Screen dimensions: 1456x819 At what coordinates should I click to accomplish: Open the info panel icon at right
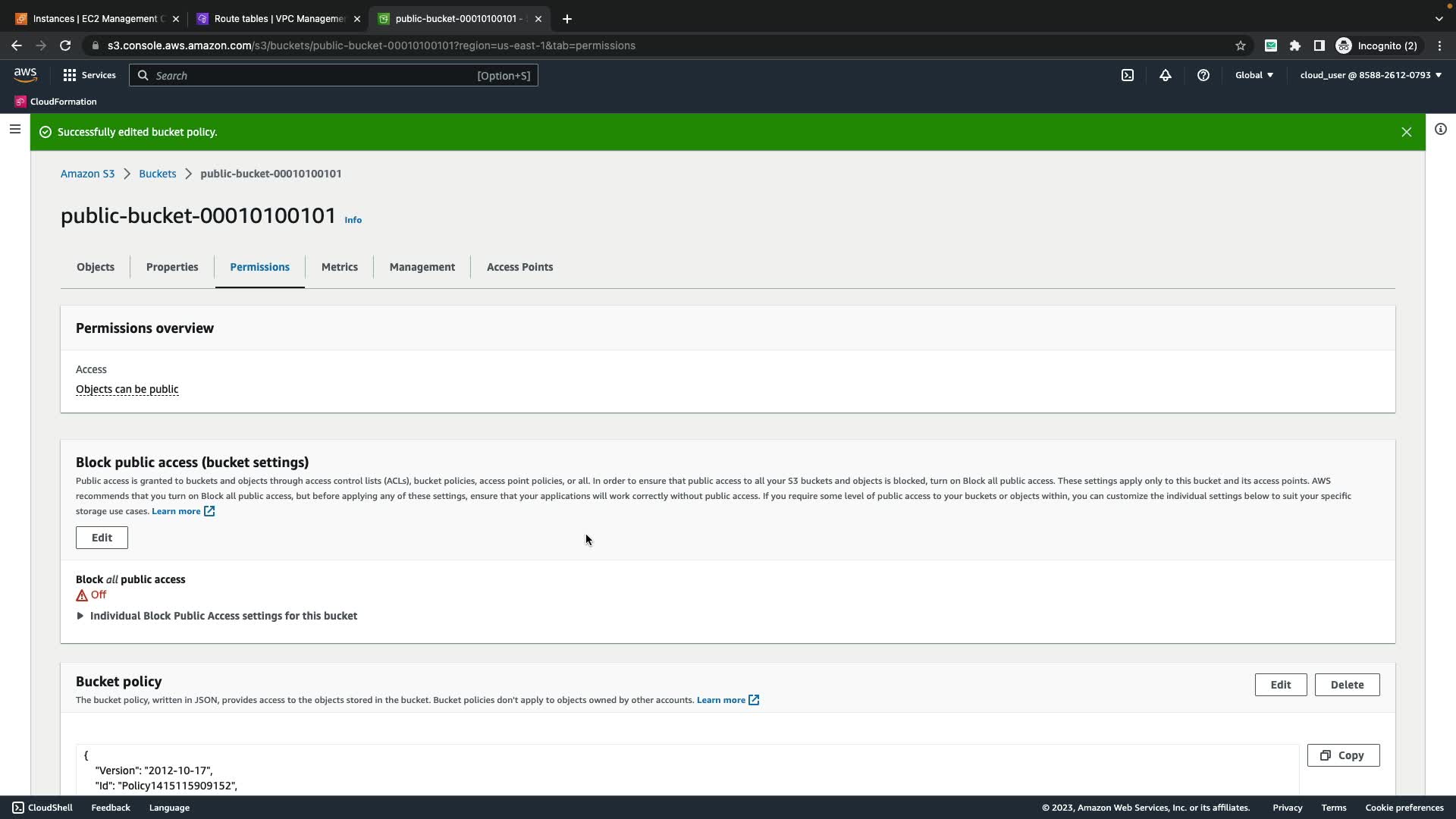click(1441, 130)
